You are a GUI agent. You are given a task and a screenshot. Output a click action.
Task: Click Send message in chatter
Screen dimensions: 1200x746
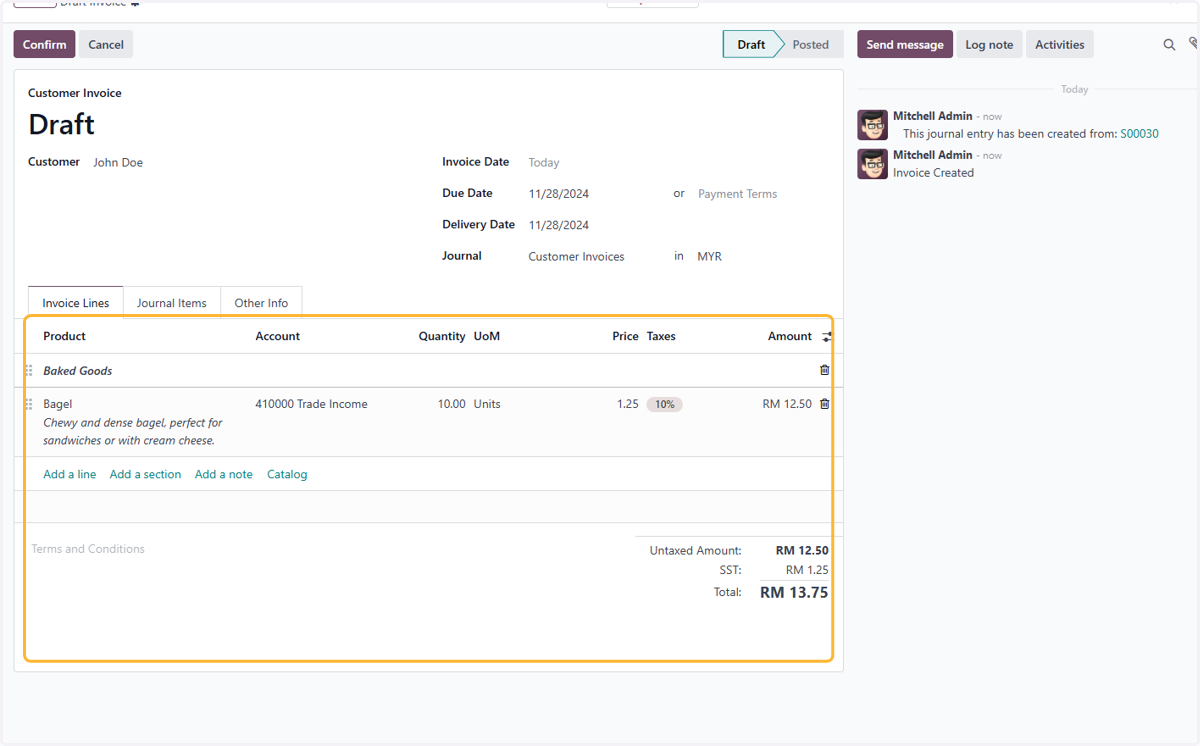pyautogui.click(x=905, y=44)
